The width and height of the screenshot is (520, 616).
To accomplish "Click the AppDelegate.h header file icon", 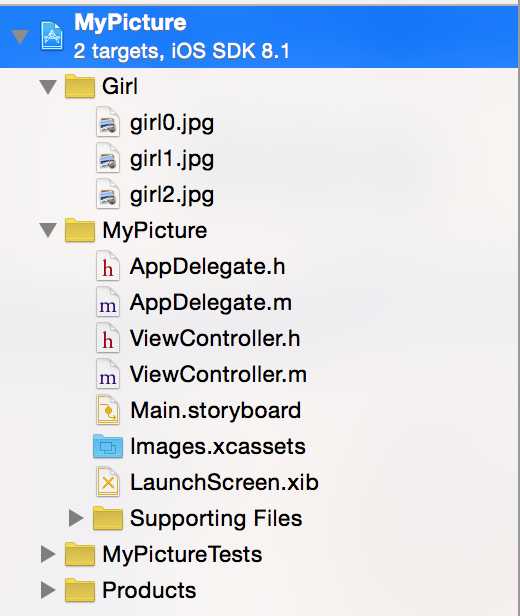I will pos(108,266).
